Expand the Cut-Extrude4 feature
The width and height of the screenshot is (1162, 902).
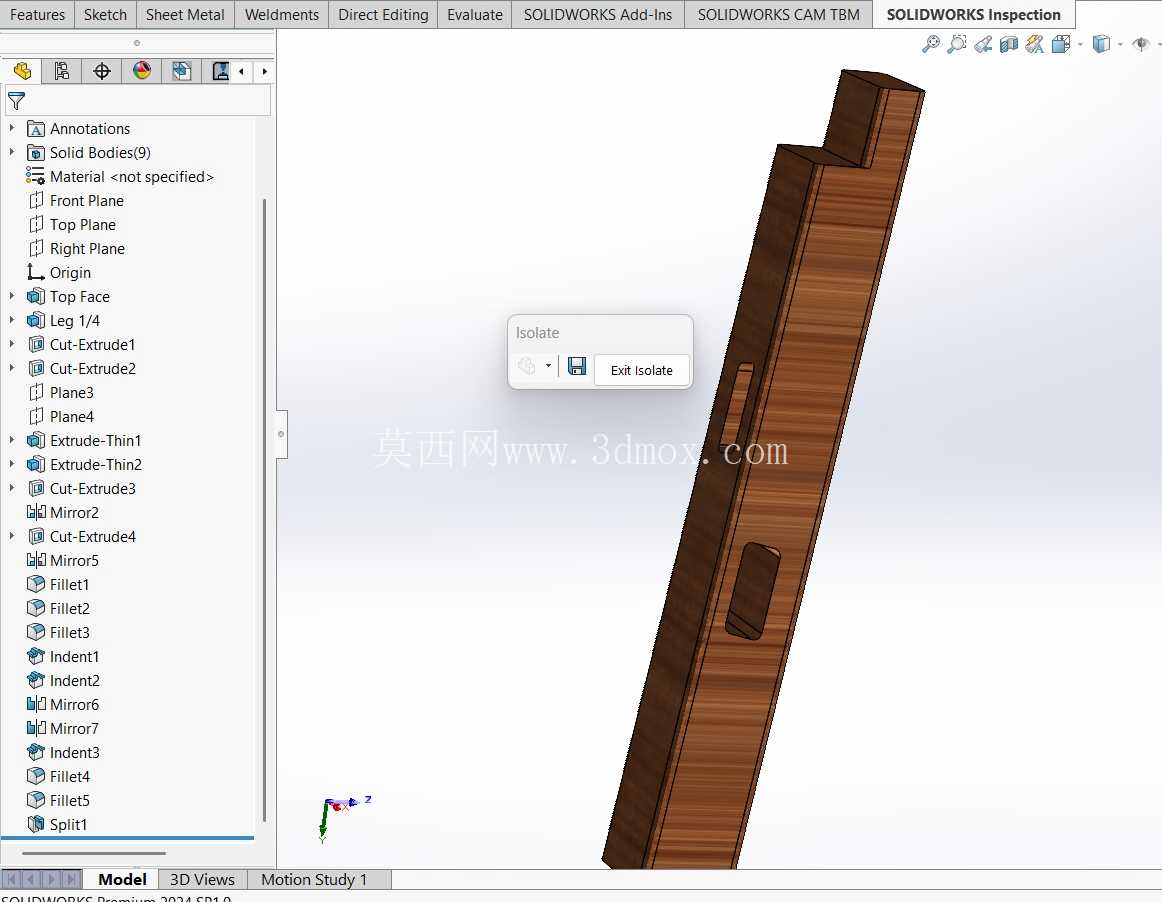pos(12,536)
